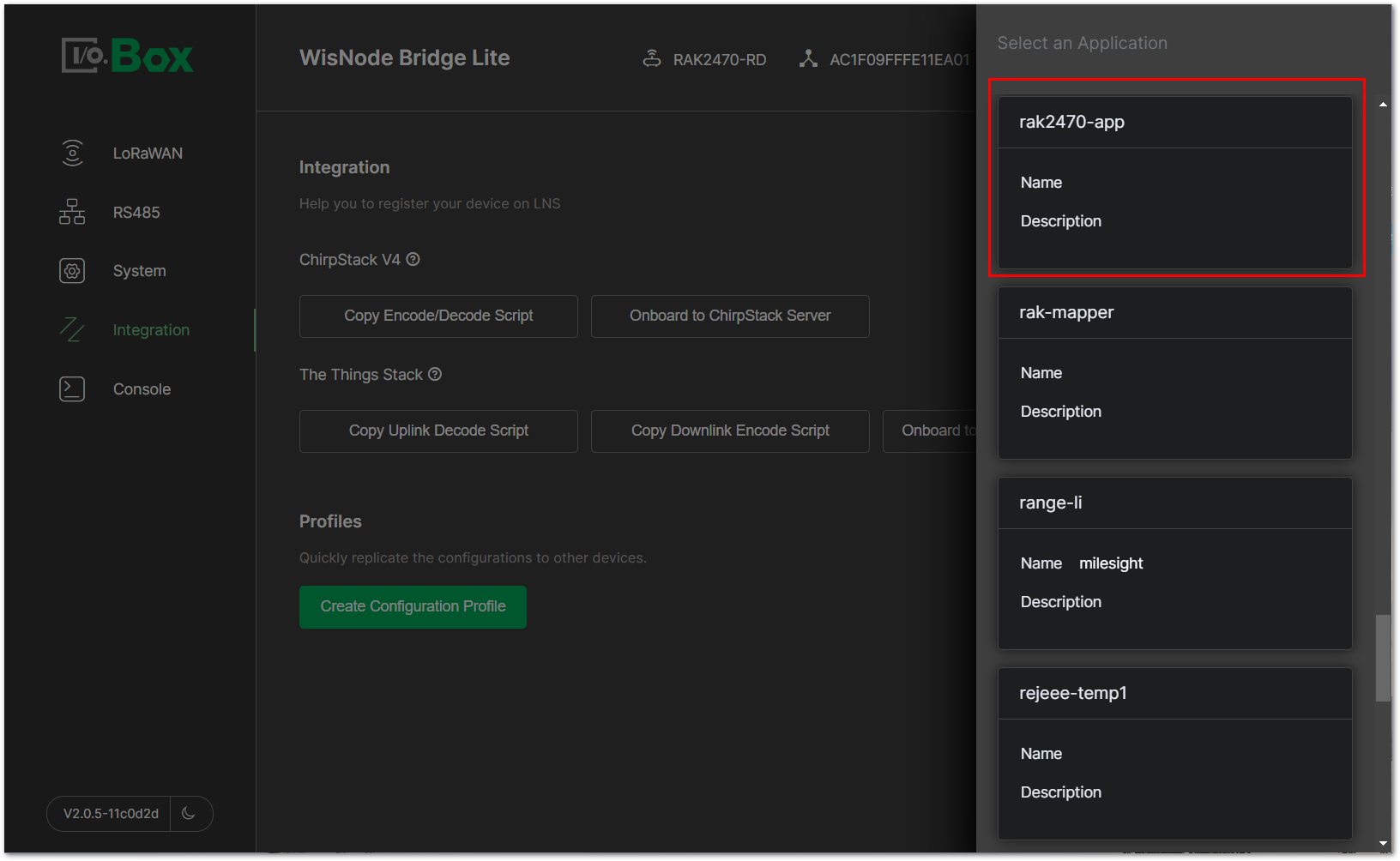Open the RS485 network icon
Viewport: 1400px width, 861px height.
pos(72,212)
